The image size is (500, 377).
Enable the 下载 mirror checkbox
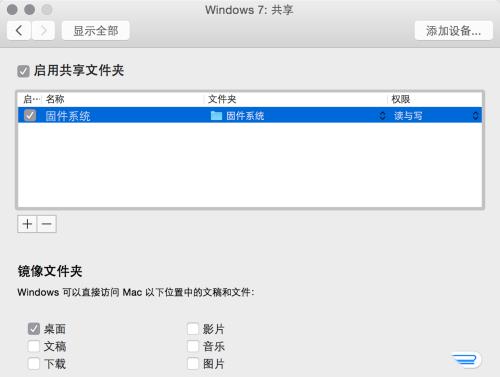coord(34,364)
